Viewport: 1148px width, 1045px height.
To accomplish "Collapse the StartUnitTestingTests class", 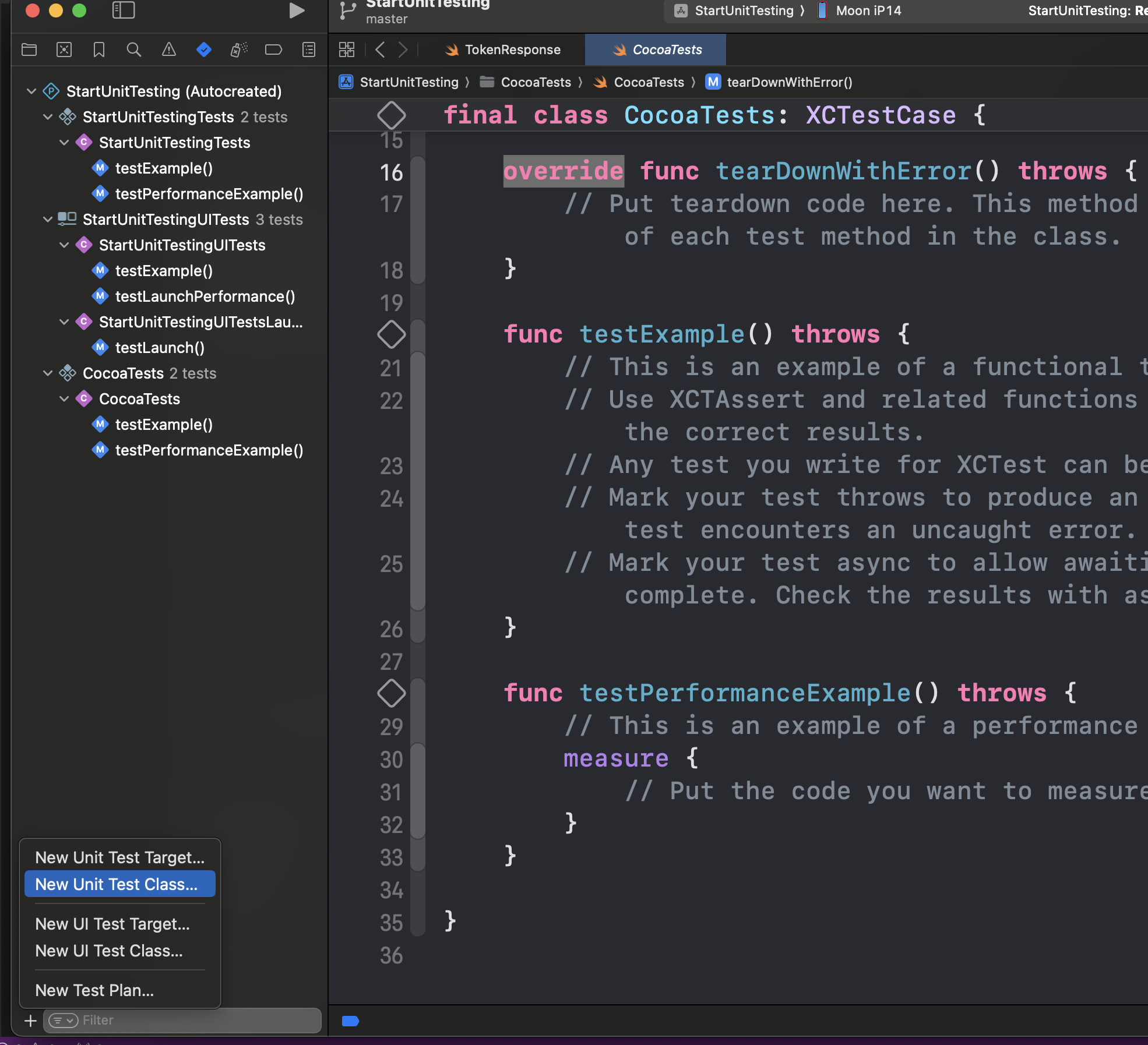I will (x=64, y=143).
